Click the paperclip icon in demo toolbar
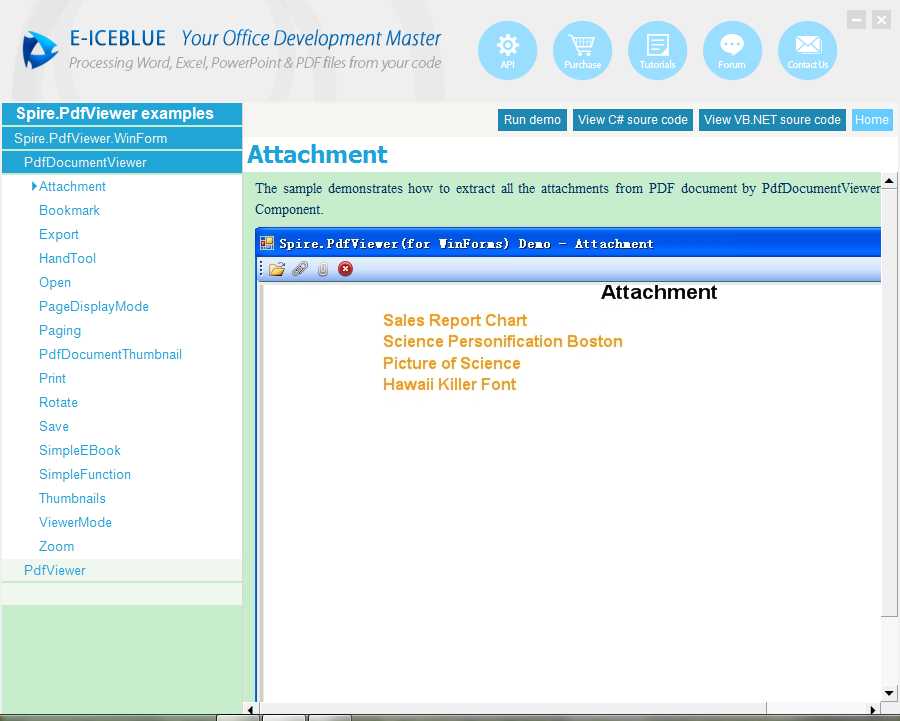900x721 pixels. tap(323, 269)
